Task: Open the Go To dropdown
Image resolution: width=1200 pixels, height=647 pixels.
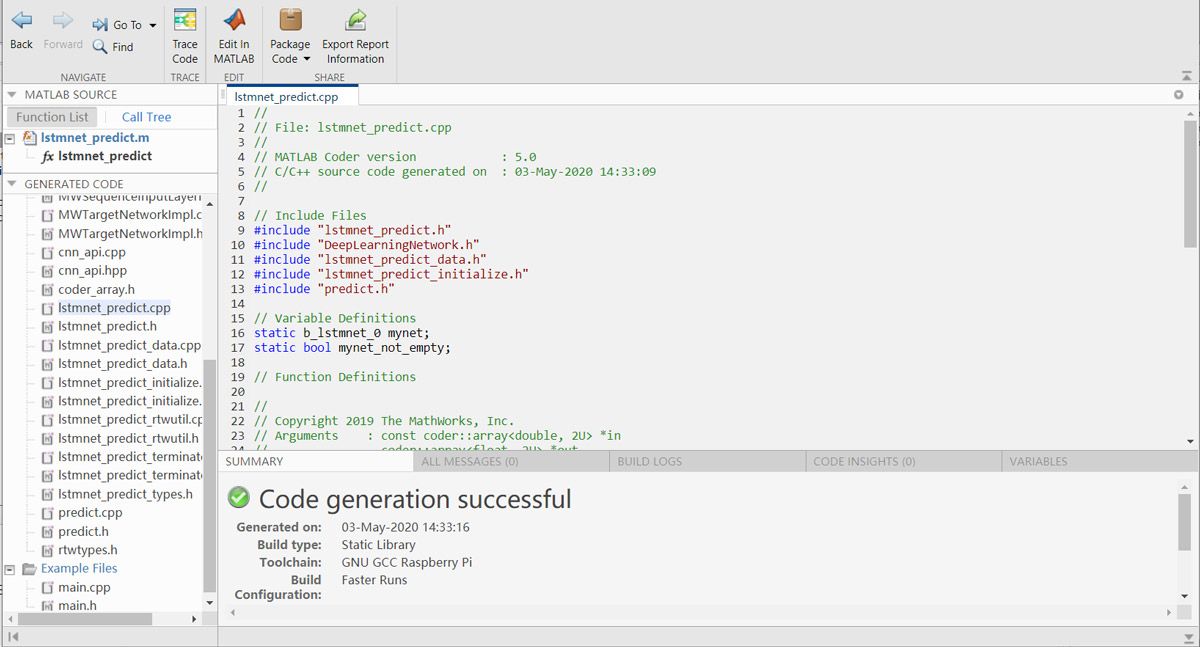Action: coord(152,25)
